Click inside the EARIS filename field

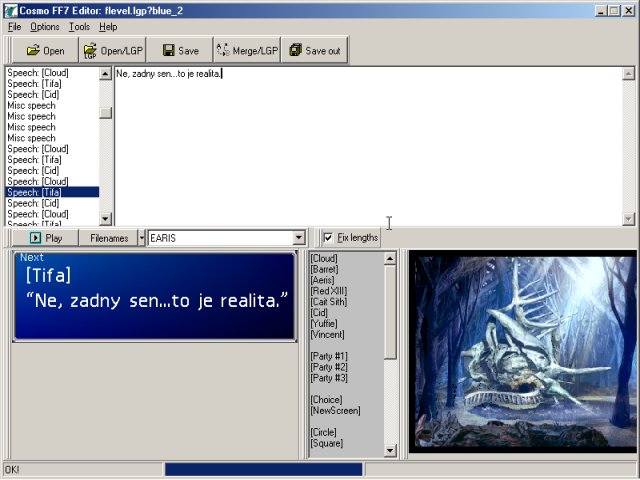(x=220, y=238)
